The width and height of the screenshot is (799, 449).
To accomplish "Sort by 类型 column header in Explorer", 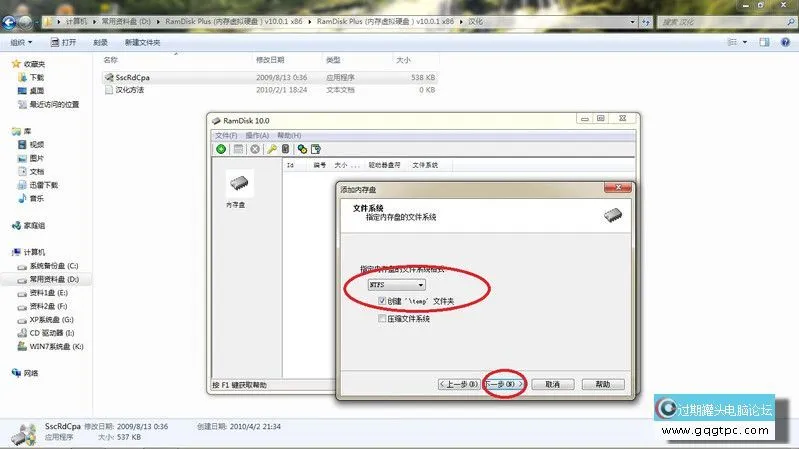I will (333, 60).
